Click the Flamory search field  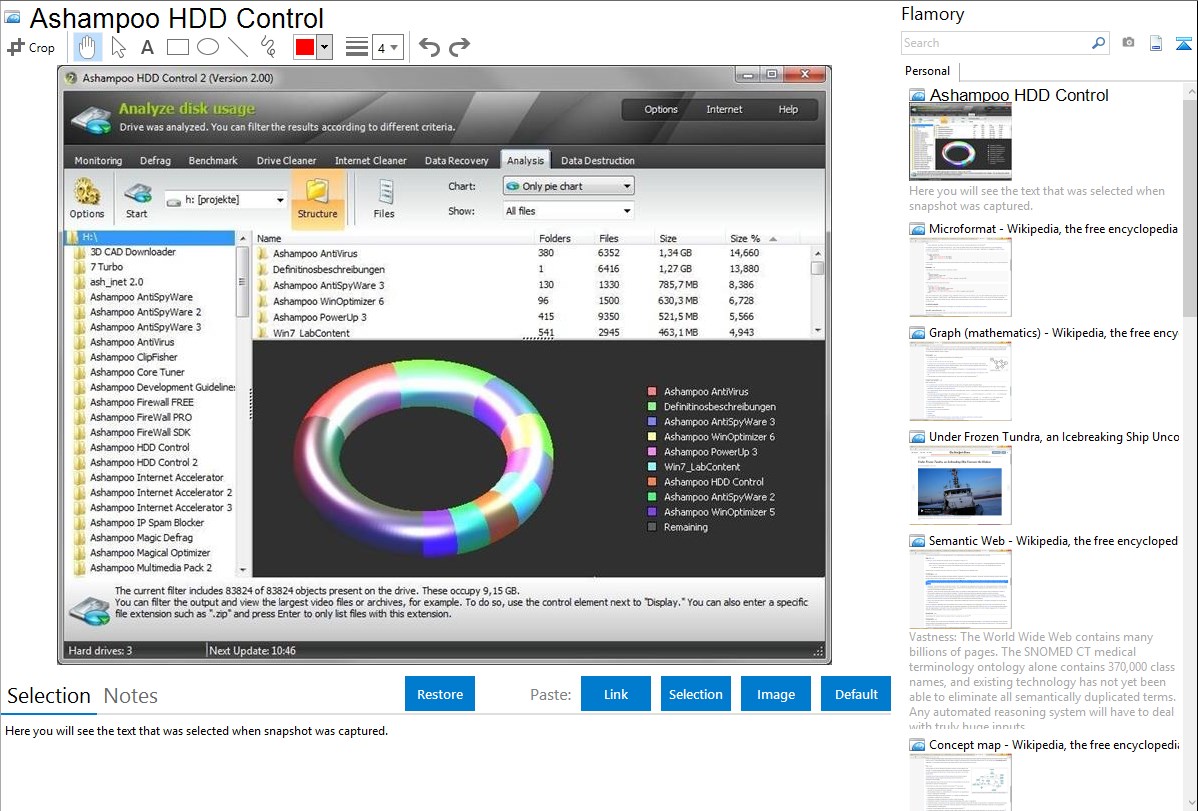[x=996, y=43]
